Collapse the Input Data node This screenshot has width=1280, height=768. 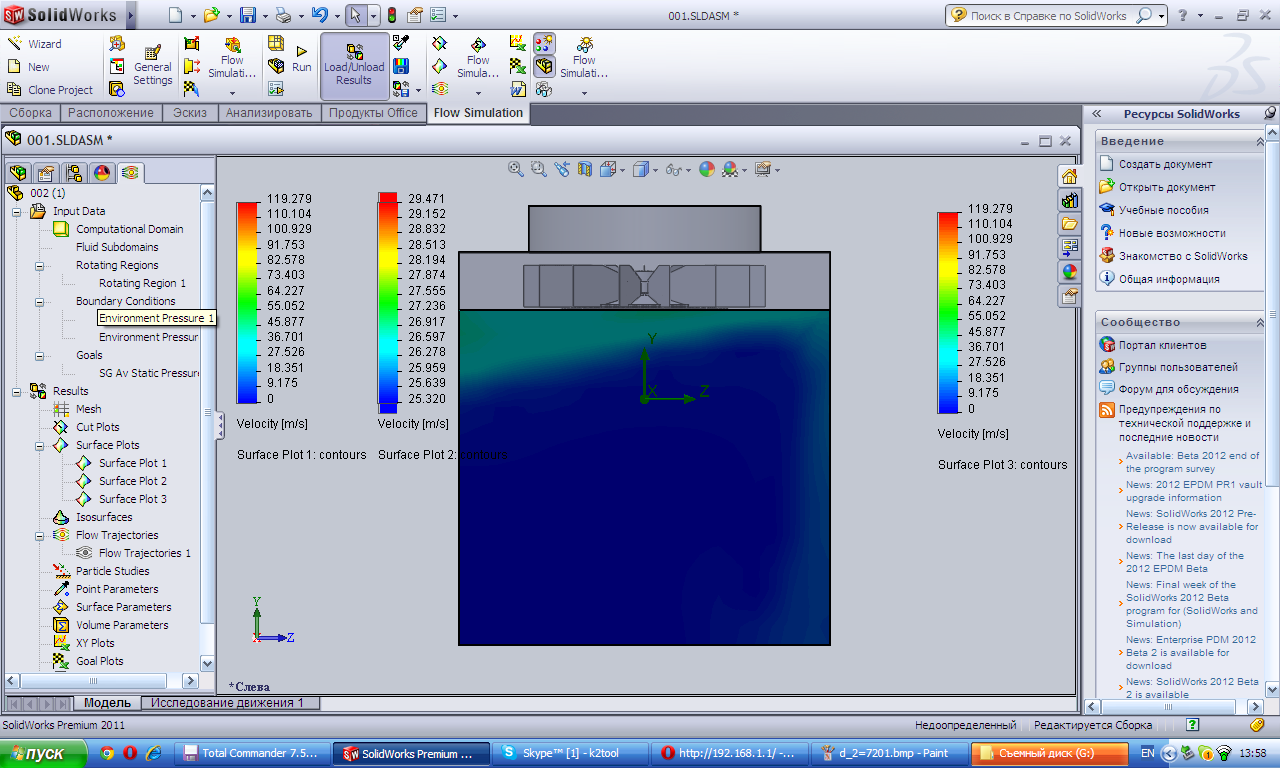pyautogui.click(x=16, y=212)
